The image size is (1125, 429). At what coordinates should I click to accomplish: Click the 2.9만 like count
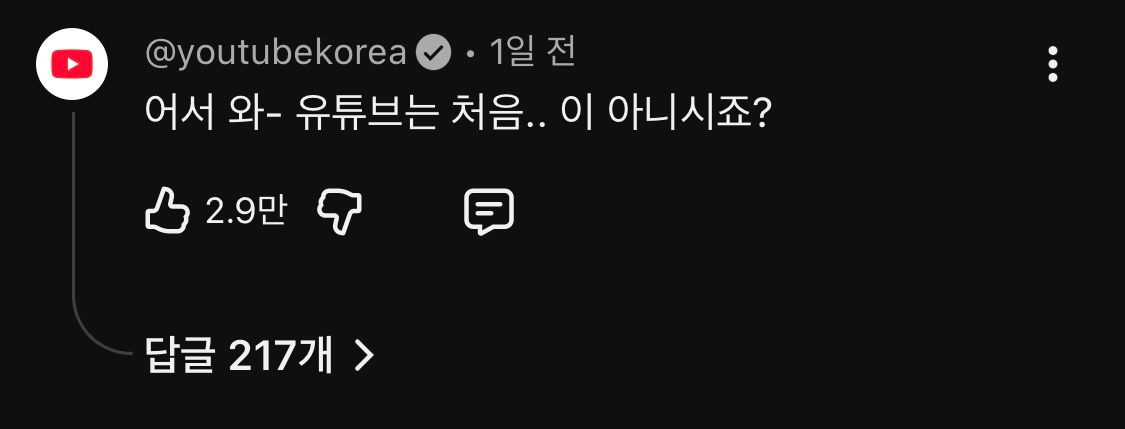246,212
